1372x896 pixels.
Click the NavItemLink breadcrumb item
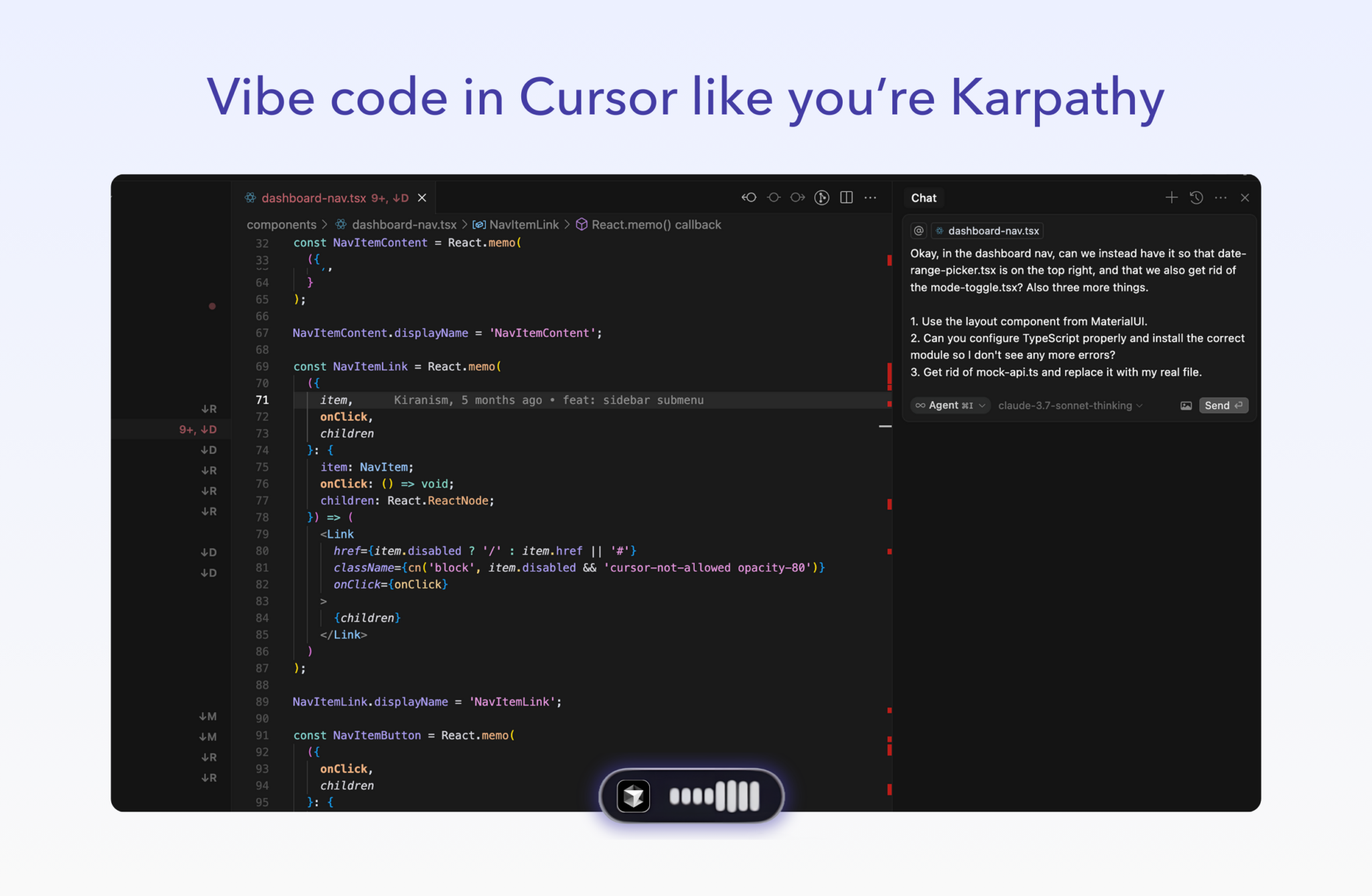(x=523, y=225)
